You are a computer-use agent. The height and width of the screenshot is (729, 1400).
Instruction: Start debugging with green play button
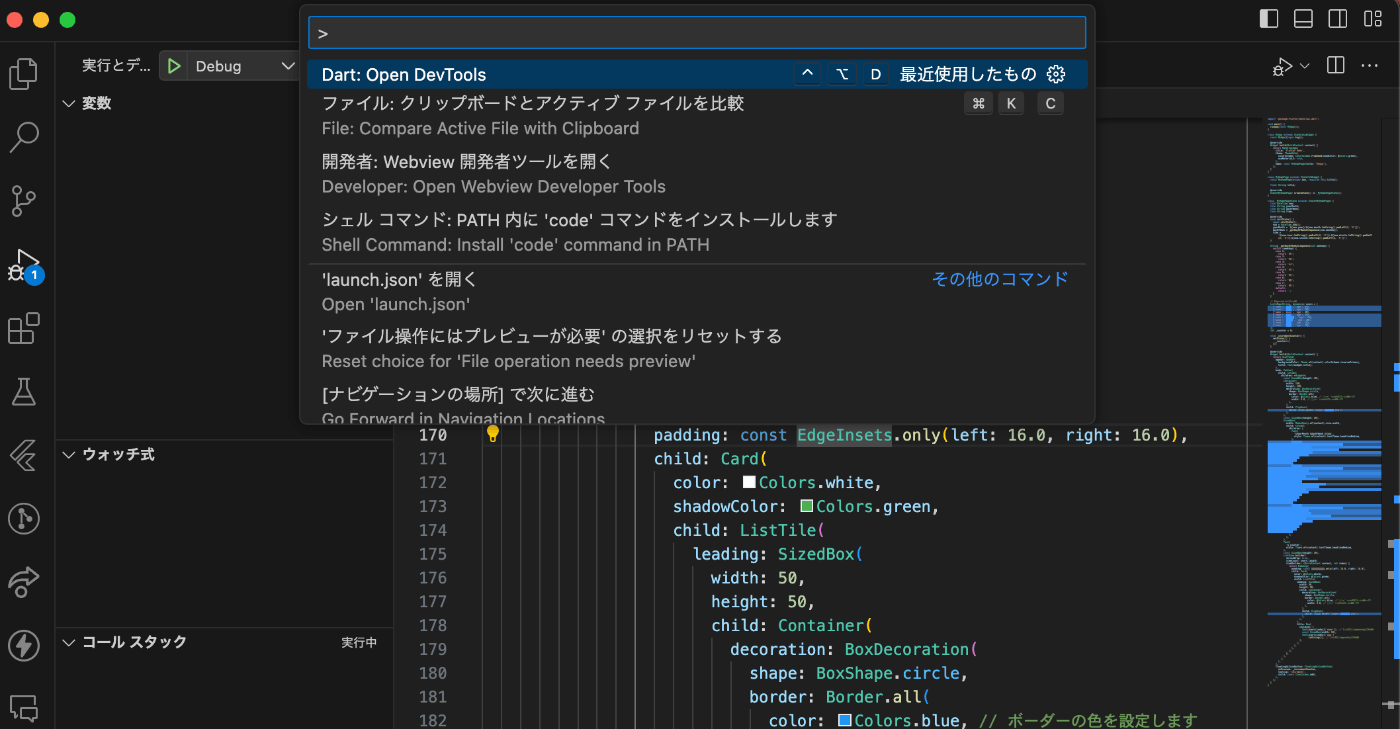pos(174,66)
